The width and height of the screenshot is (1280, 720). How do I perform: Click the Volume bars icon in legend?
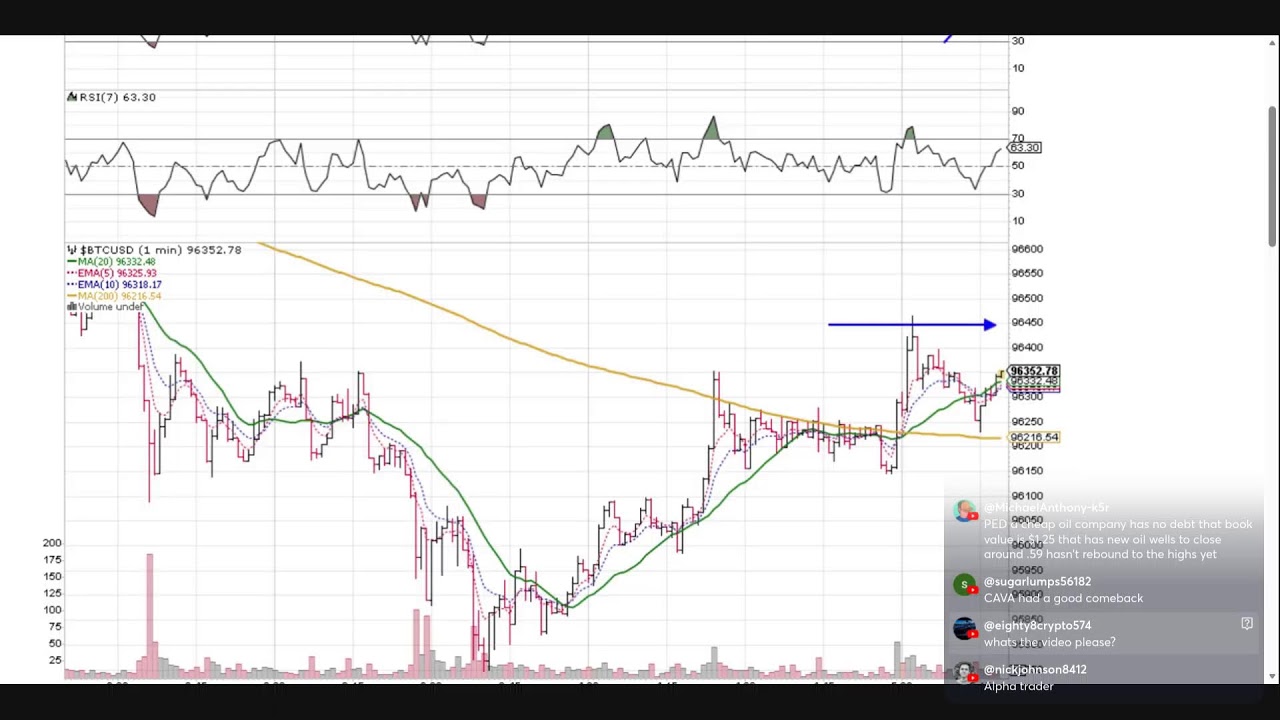pyautogui.click(x=72, y=307)
